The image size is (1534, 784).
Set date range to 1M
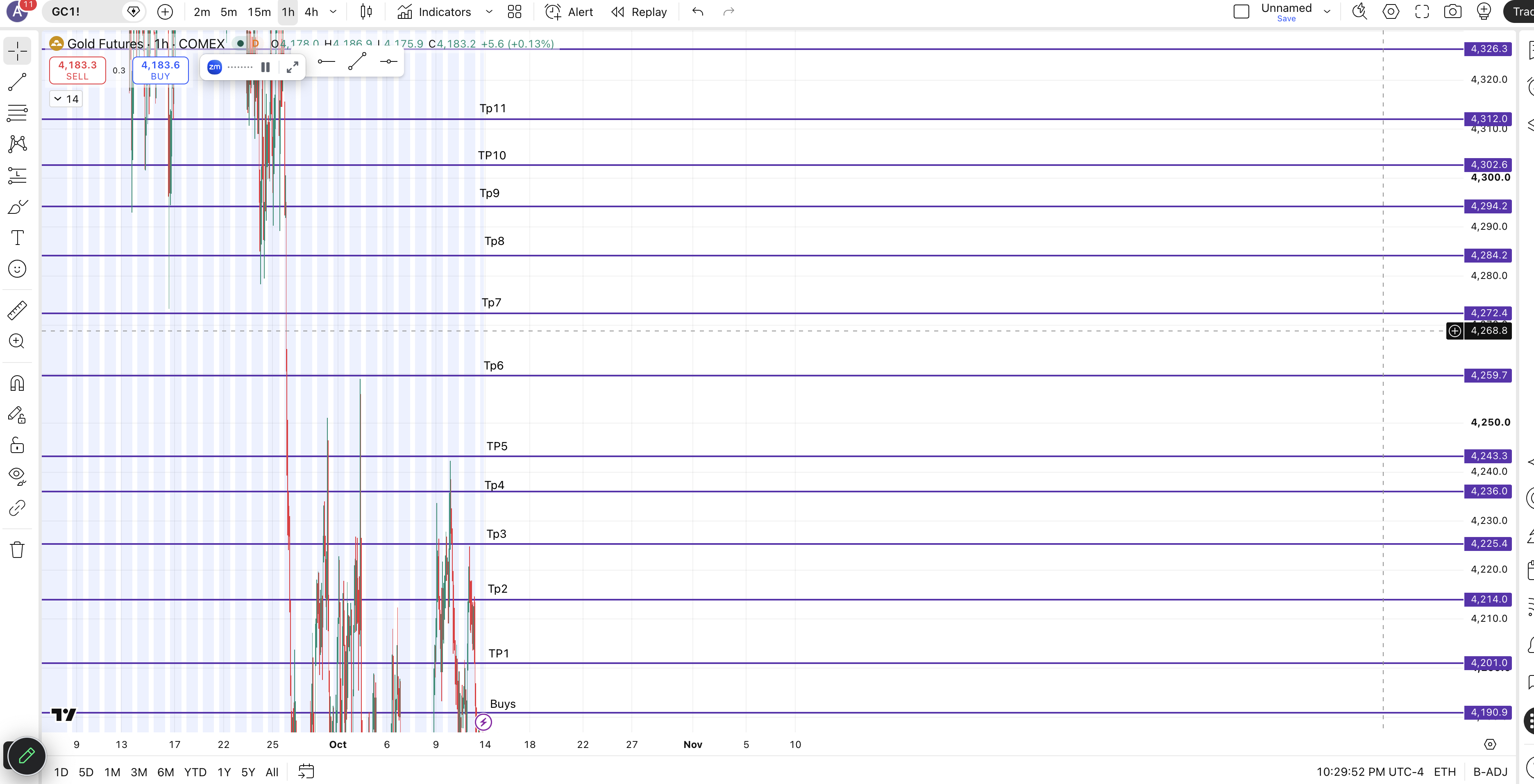pos(113,772)
